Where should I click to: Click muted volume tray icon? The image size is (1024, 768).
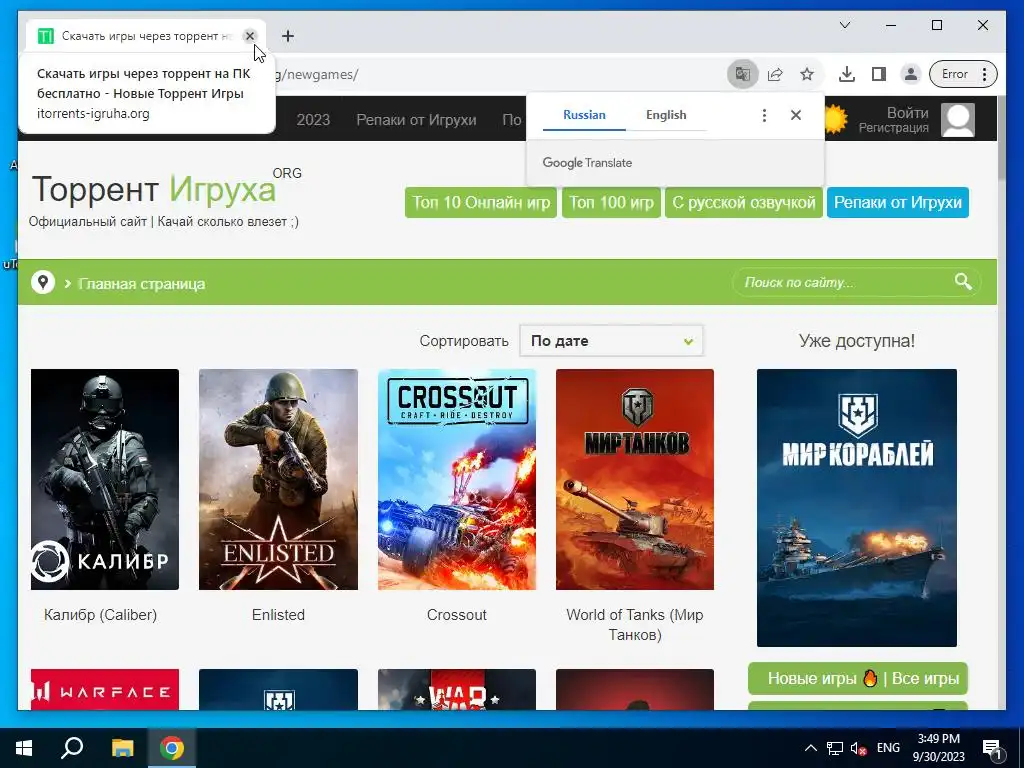click(858, 748)
